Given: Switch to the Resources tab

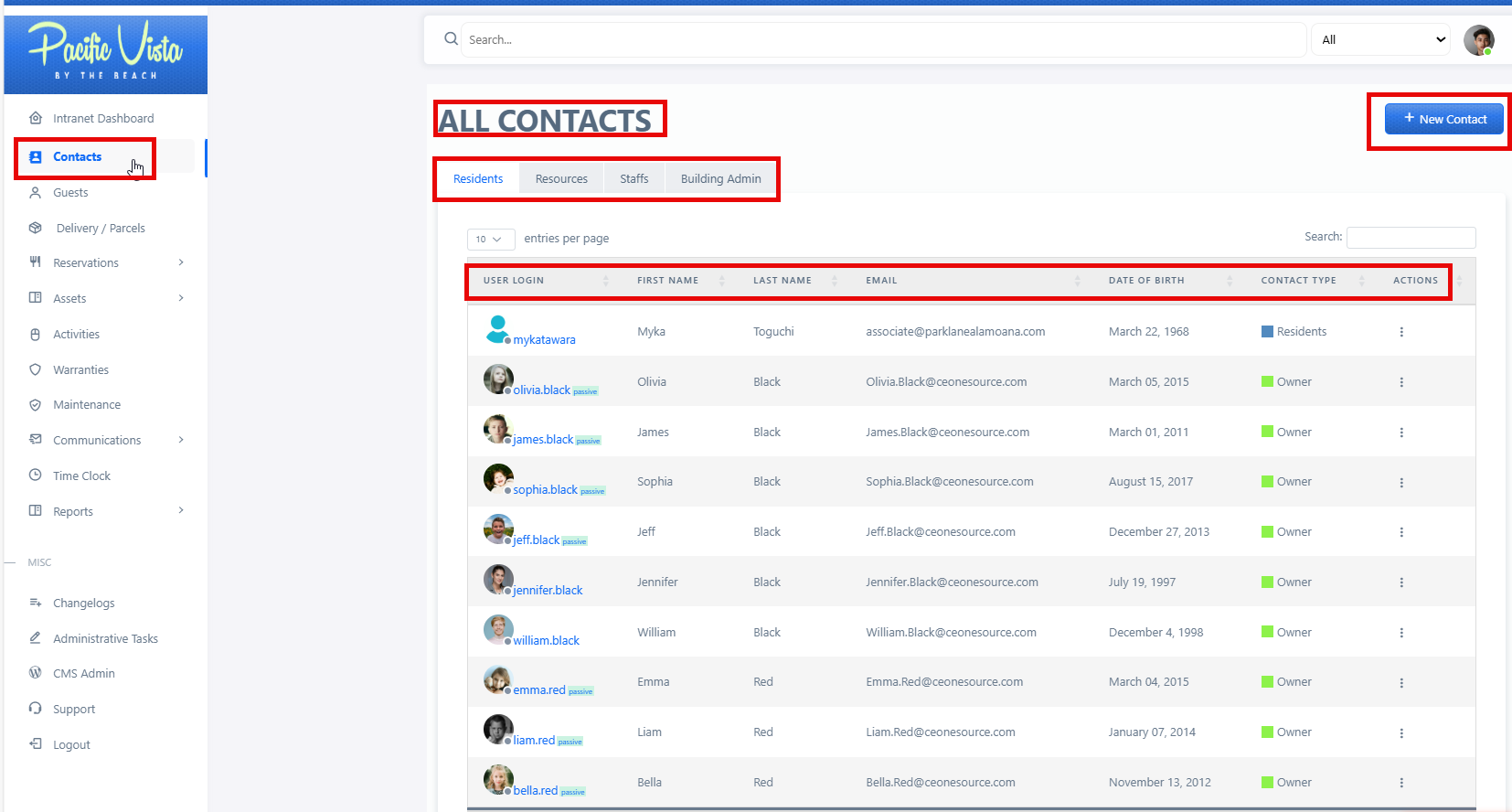Looking at the screenshot, I should tap(561, 178).
